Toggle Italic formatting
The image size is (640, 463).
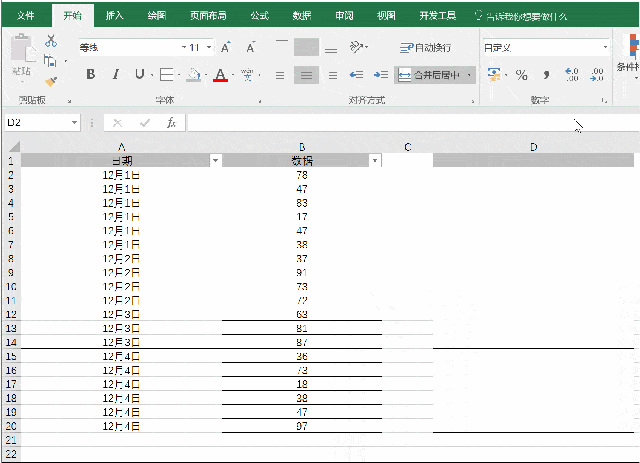[116, 74]
